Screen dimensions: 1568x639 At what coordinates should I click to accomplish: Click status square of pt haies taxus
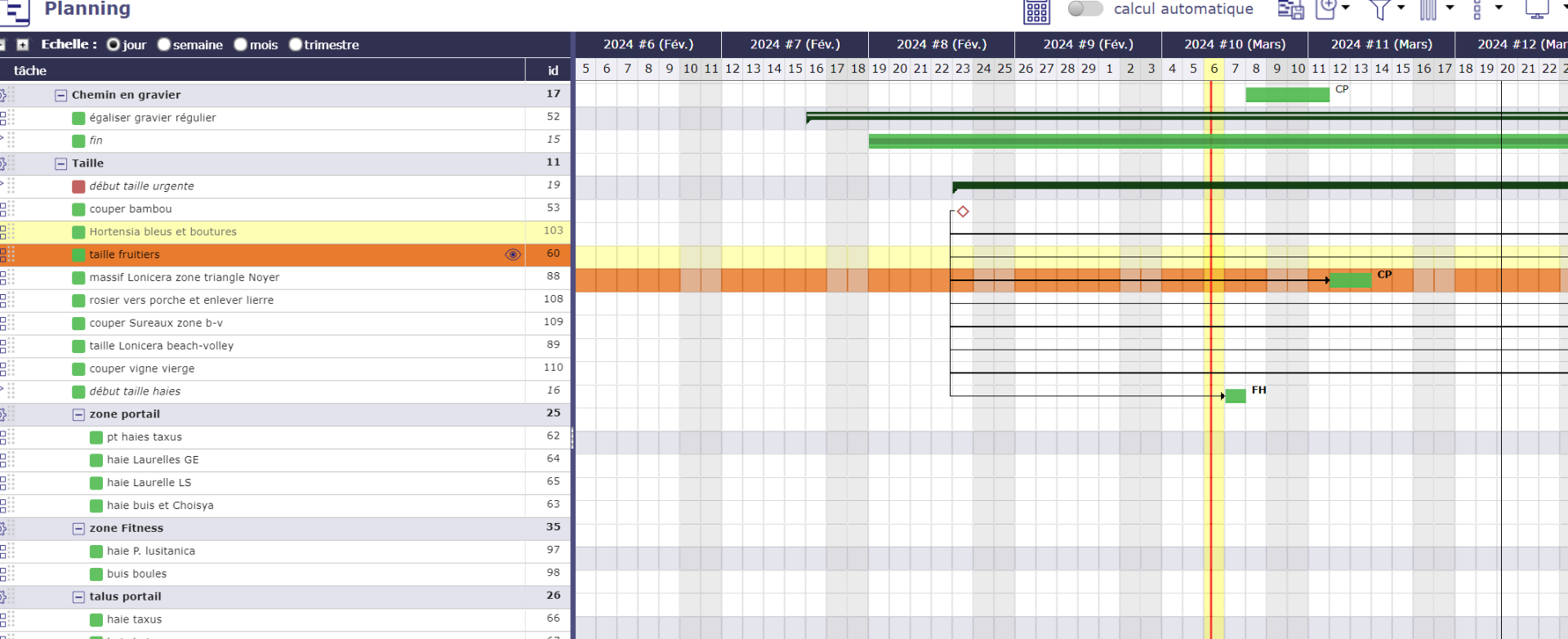tap(96, 438)
